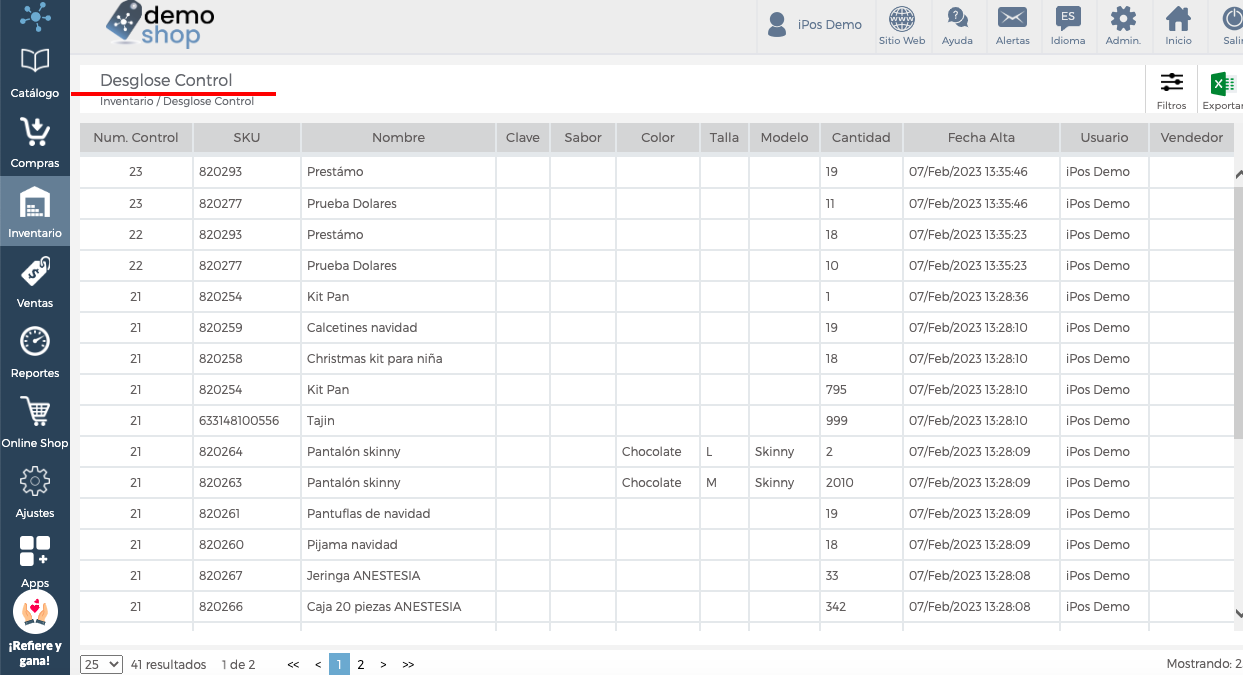Select the Calcetines navidad row name

coord(362,328)
